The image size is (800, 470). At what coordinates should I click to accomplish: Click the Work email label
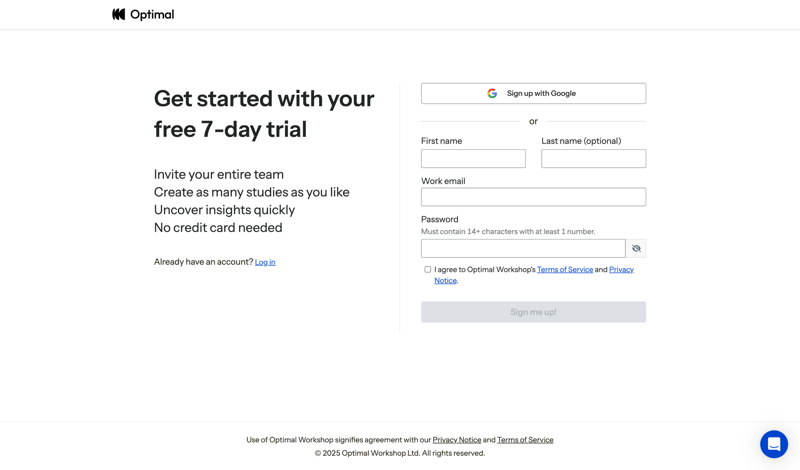(x=443, y=181)
